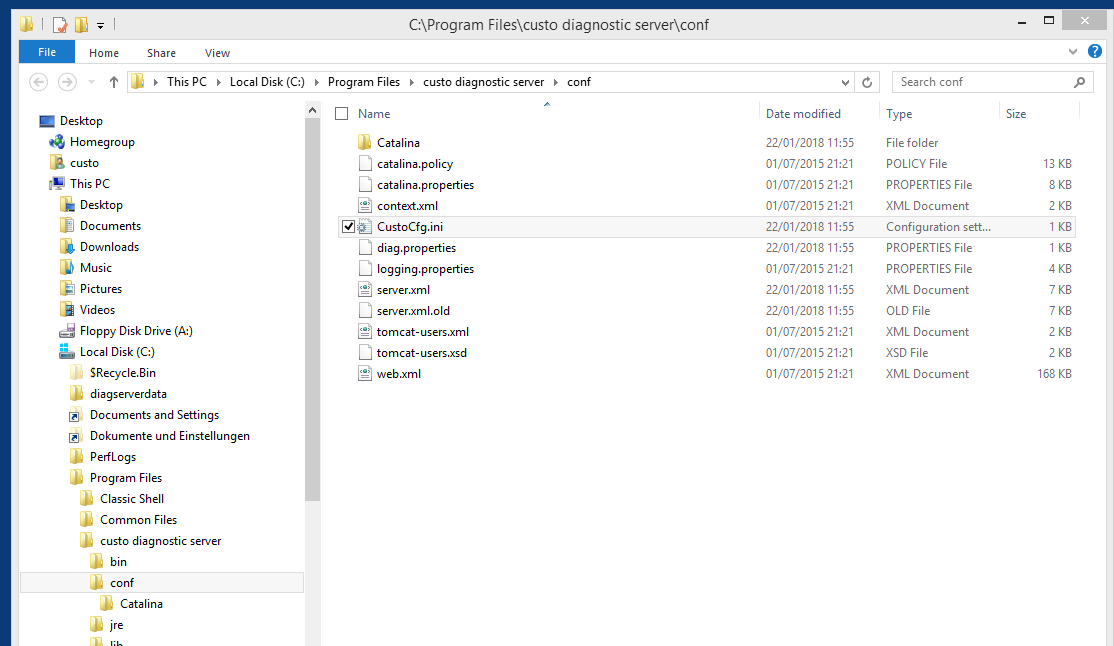Click the Videos folder icon in the tree
This screenshot has height=646, width=1114.
[x=67, y=310]
